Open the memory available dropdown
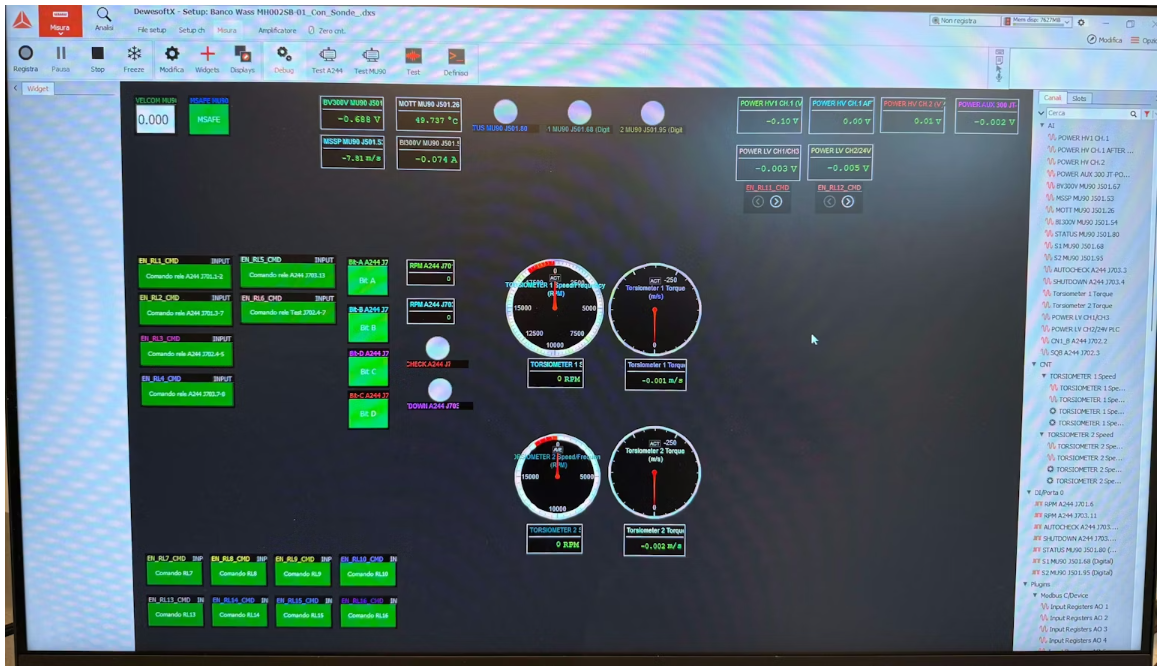The width and height of the screenshot is (1161, 667). coord(1067,21)
